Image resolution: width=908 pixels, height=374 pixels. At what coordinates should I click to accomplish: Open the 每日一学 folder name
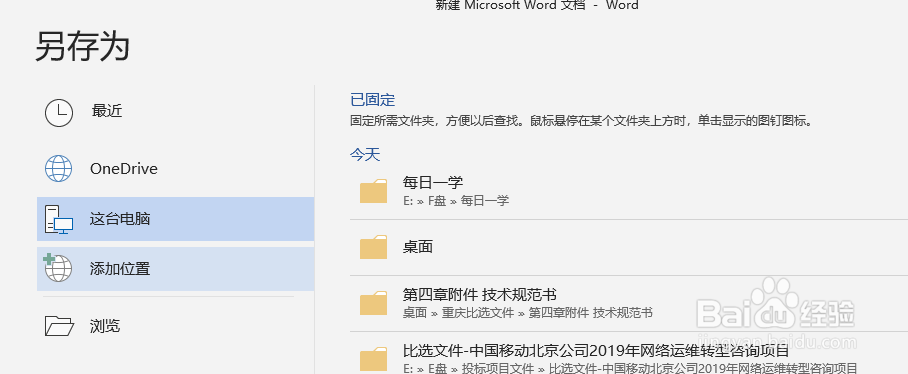[433, 183]
